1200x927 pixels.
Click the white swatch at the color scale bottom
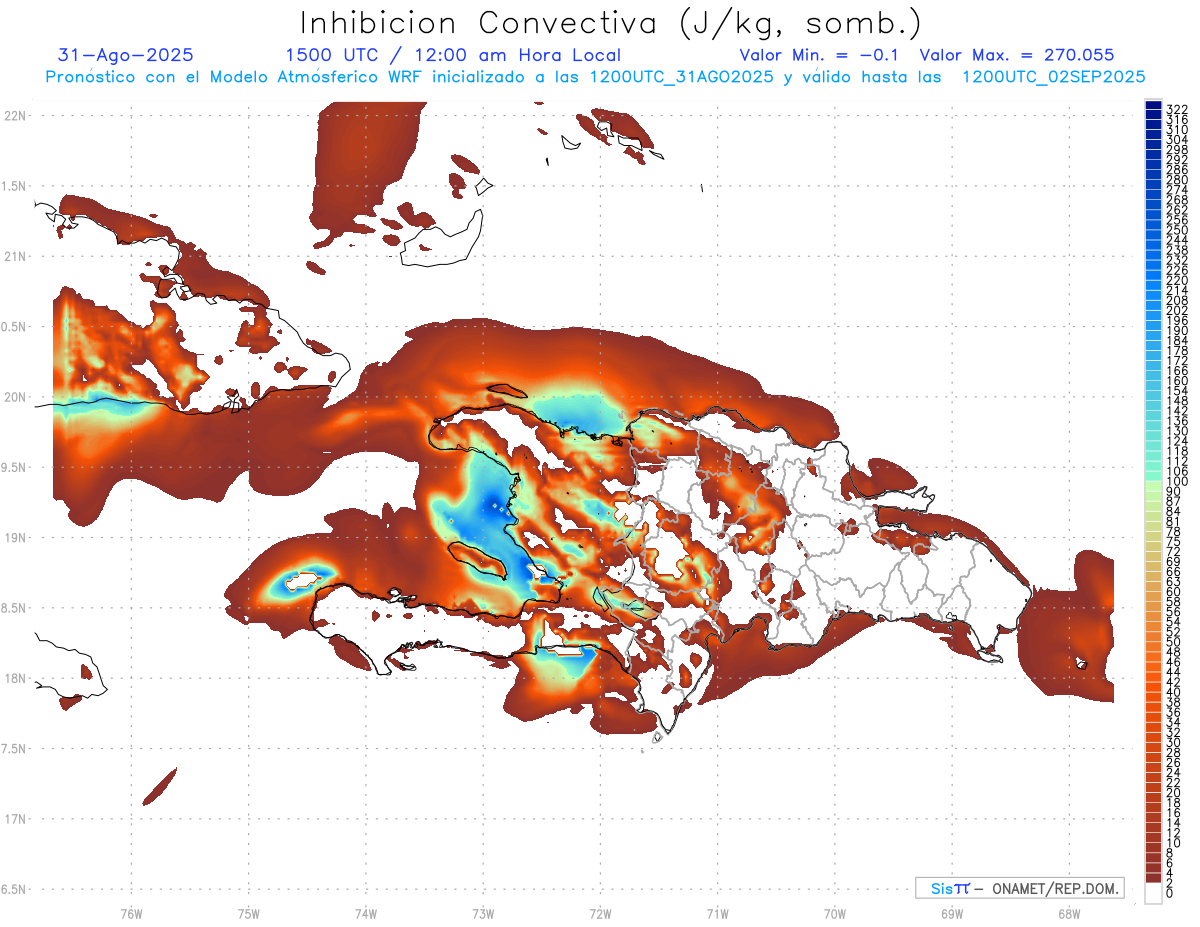tap(1153, 894)
